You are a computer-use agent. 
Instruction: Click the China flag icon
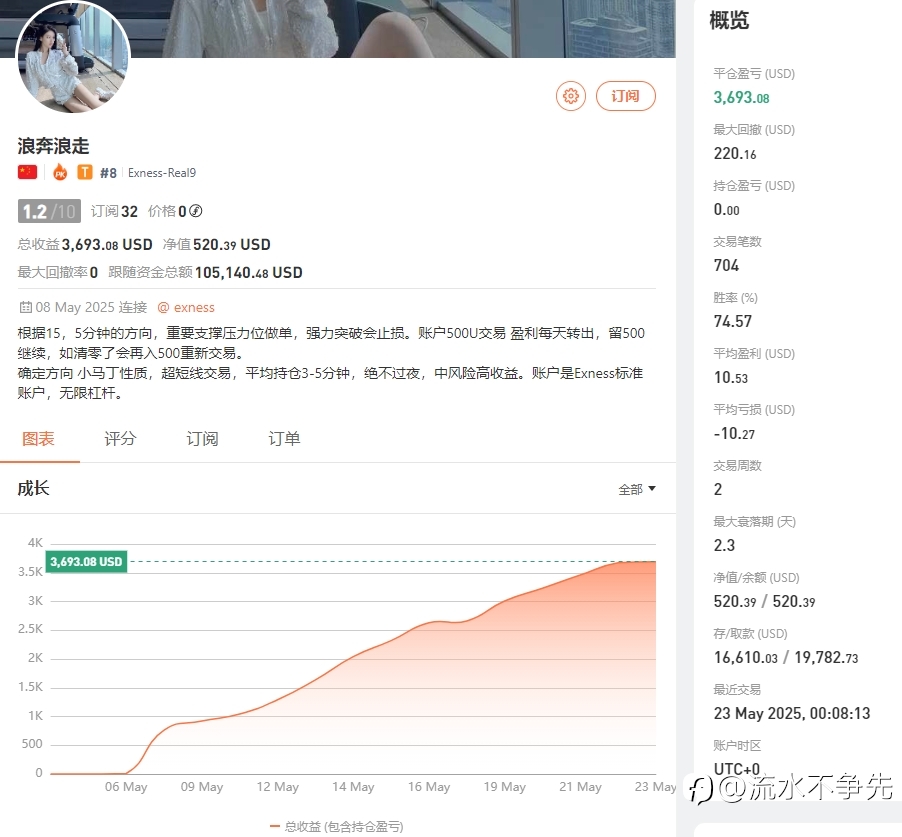tap(28, 172)
